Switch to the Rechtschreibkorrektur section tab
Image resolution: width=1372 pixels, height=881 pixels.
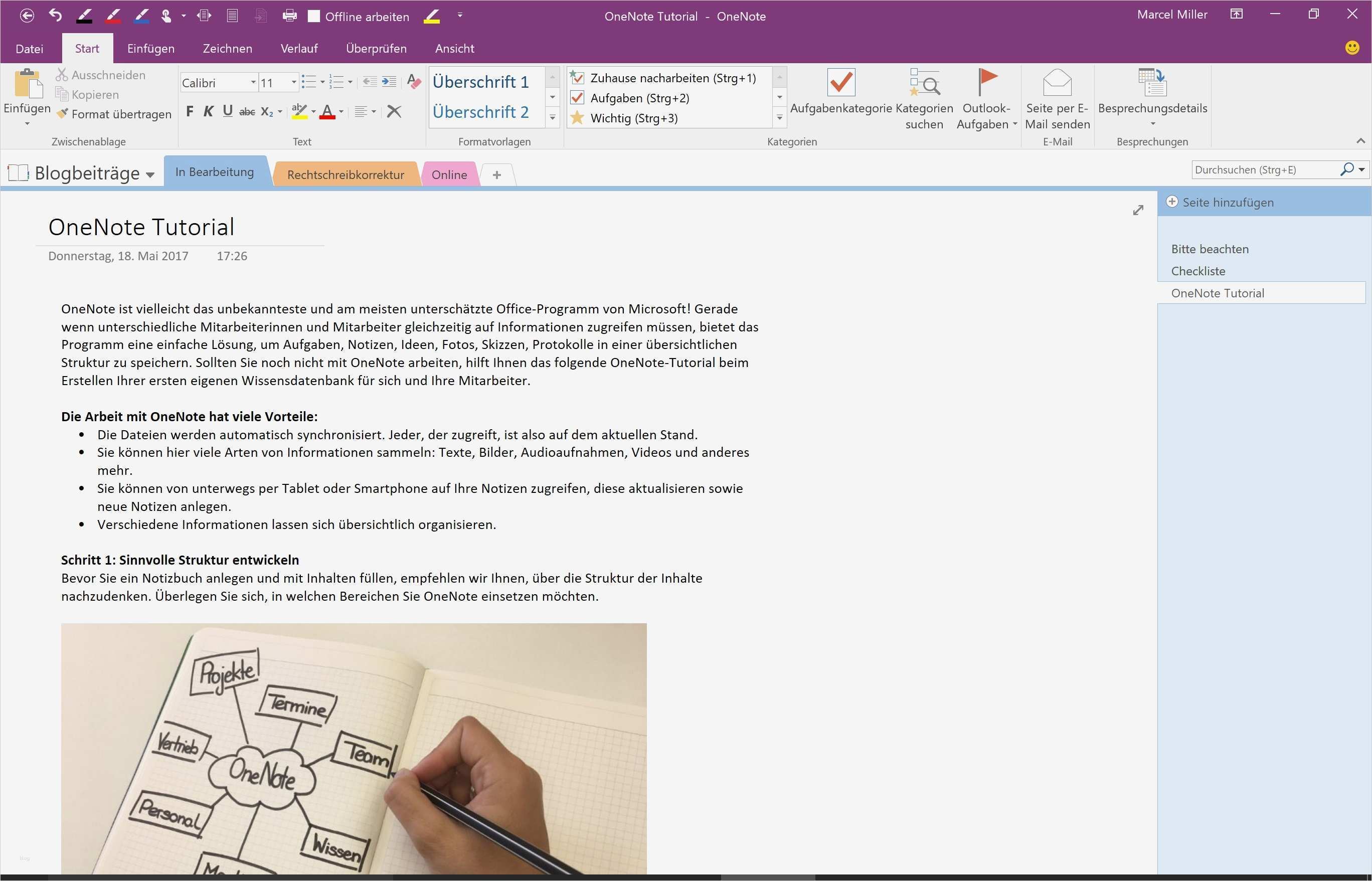click(345, 174)
